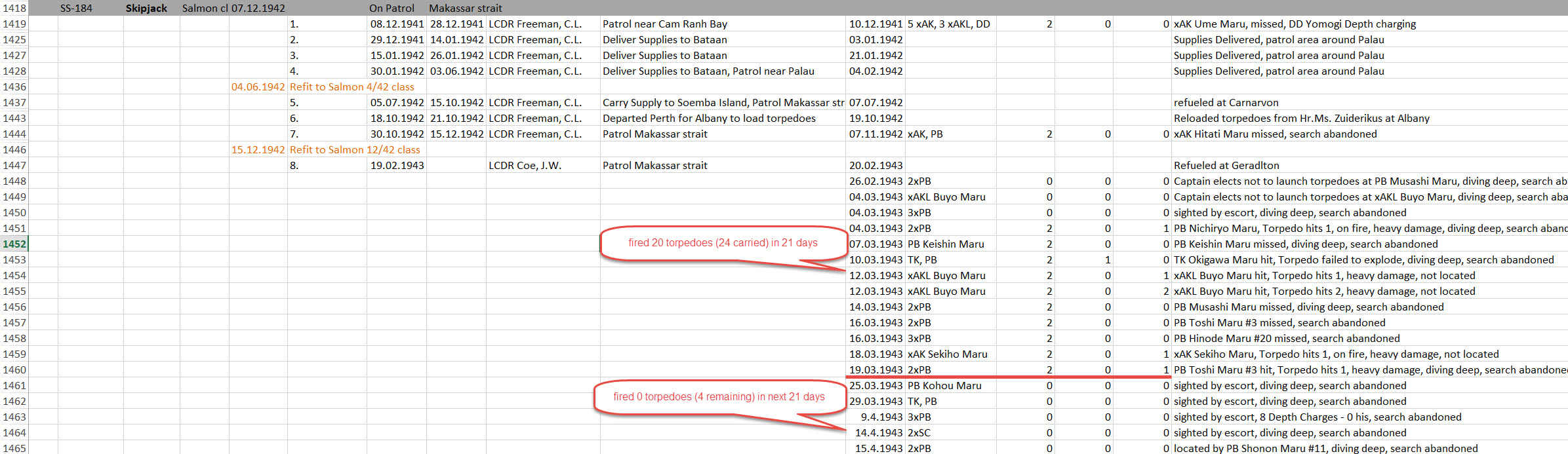This screenshot has height=454, width=1568.
Task: Click 'Refit to Salmon 12/42 class' text
Action: click(355, 149)
